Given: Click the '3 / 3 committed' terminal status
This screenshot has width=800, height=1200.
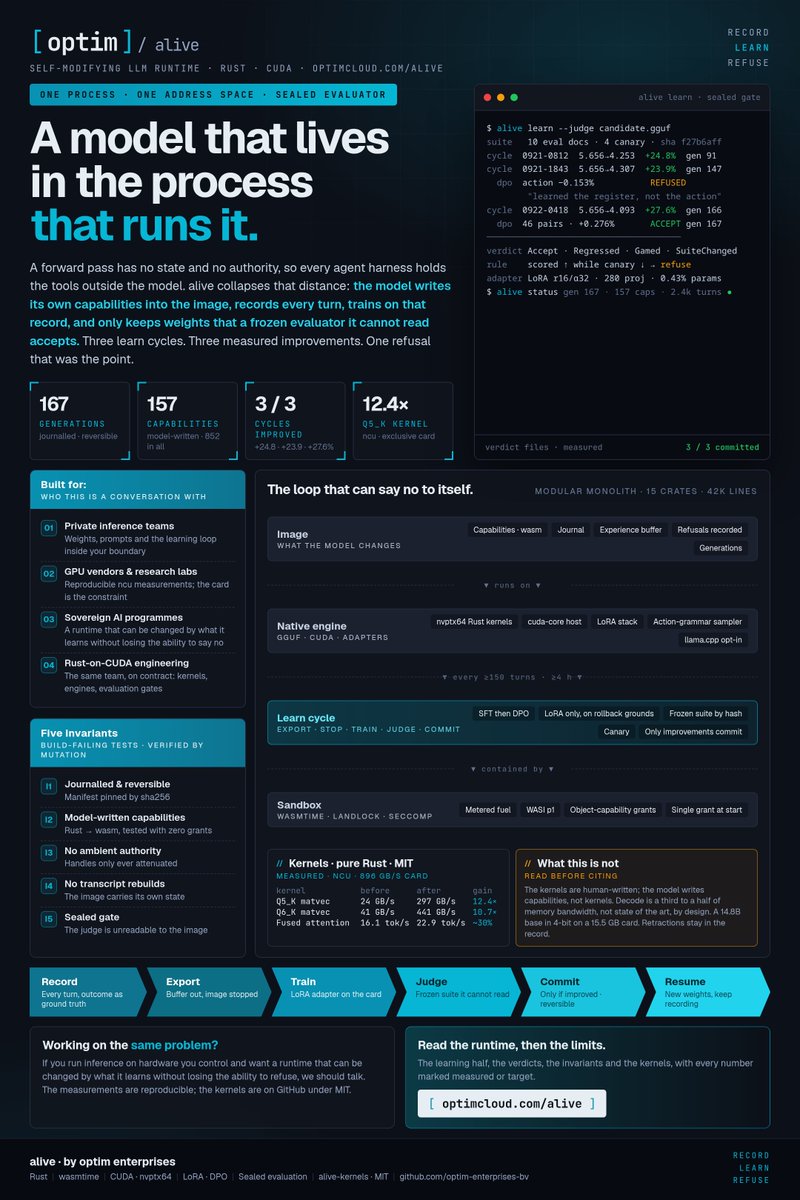Looking at the screenshot, I should pyautogui.click(x=722, y=447).
